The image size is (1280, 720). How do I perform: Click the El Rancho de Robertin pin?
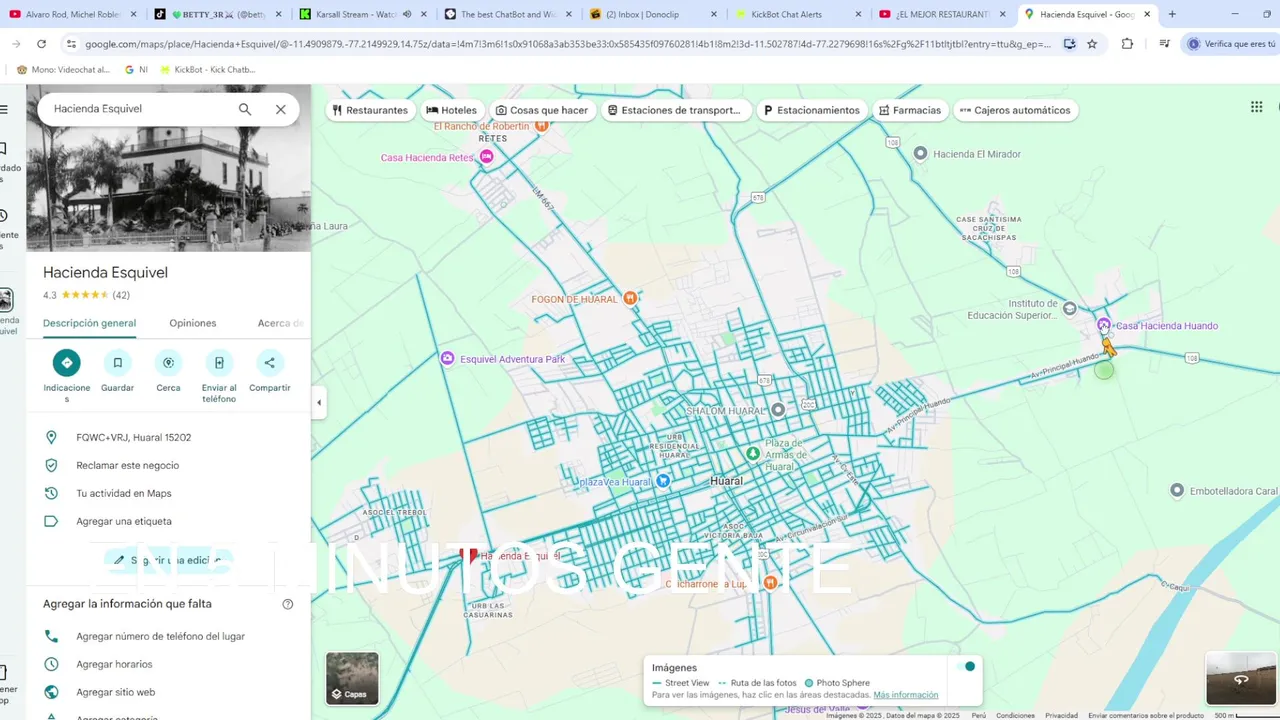click(541, 126)
